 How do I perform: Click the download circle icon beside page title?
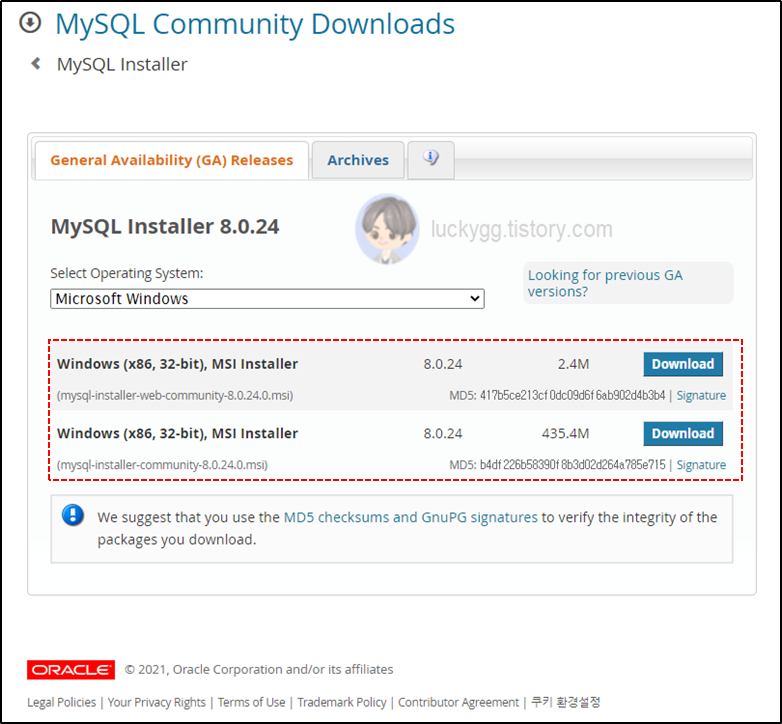click(30, 23)
